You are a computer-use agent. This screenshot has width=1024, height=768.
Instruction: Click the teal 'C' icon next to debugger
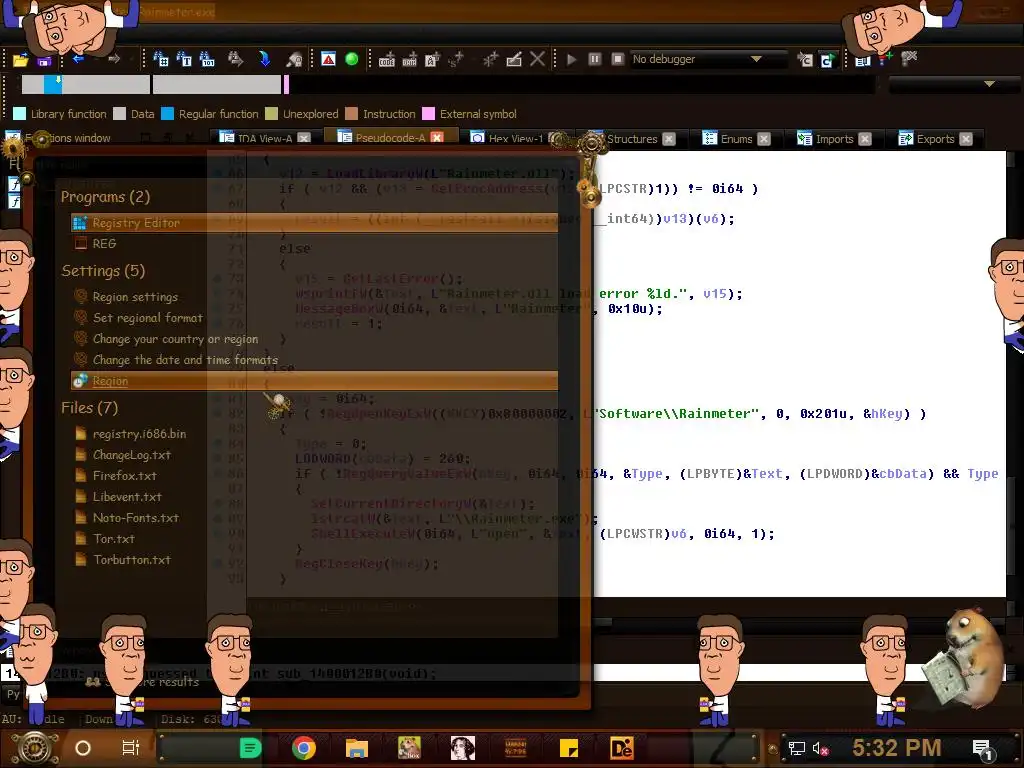coord(827,60)
